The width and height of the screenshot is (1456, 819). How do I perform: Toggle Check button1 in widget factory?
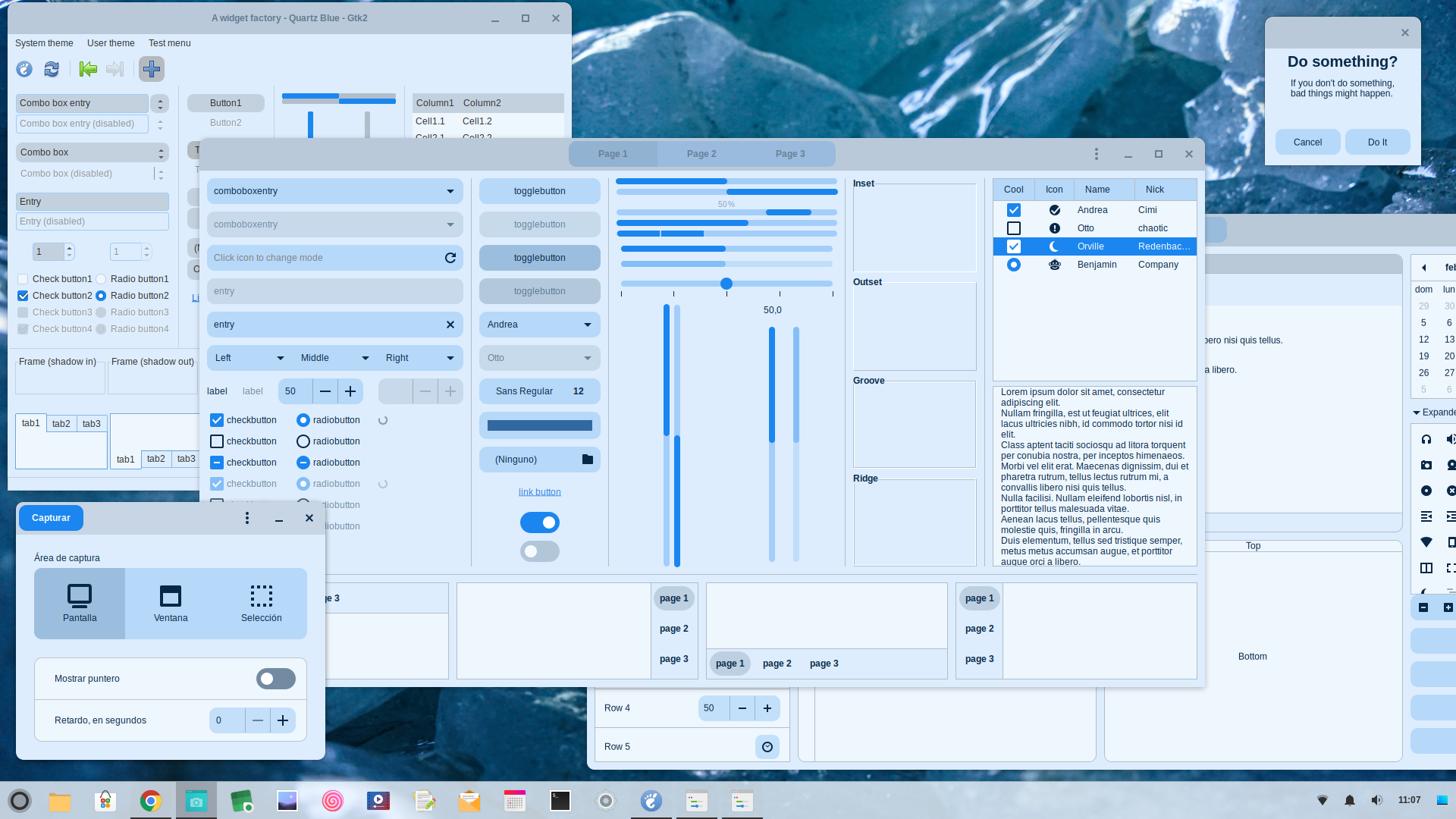click(23, 279)
